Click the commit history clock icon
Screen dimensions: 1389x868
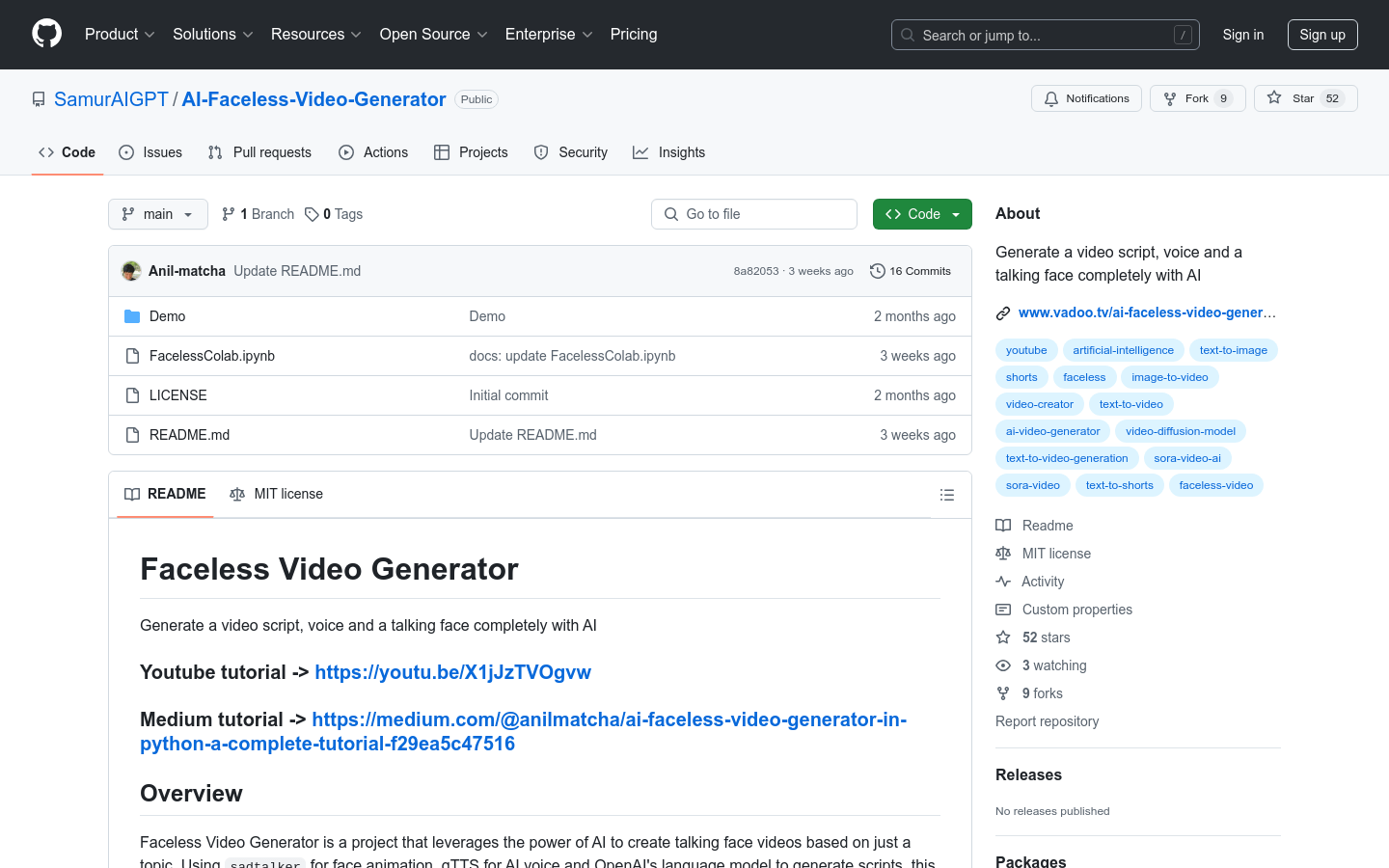coord(878,271)
